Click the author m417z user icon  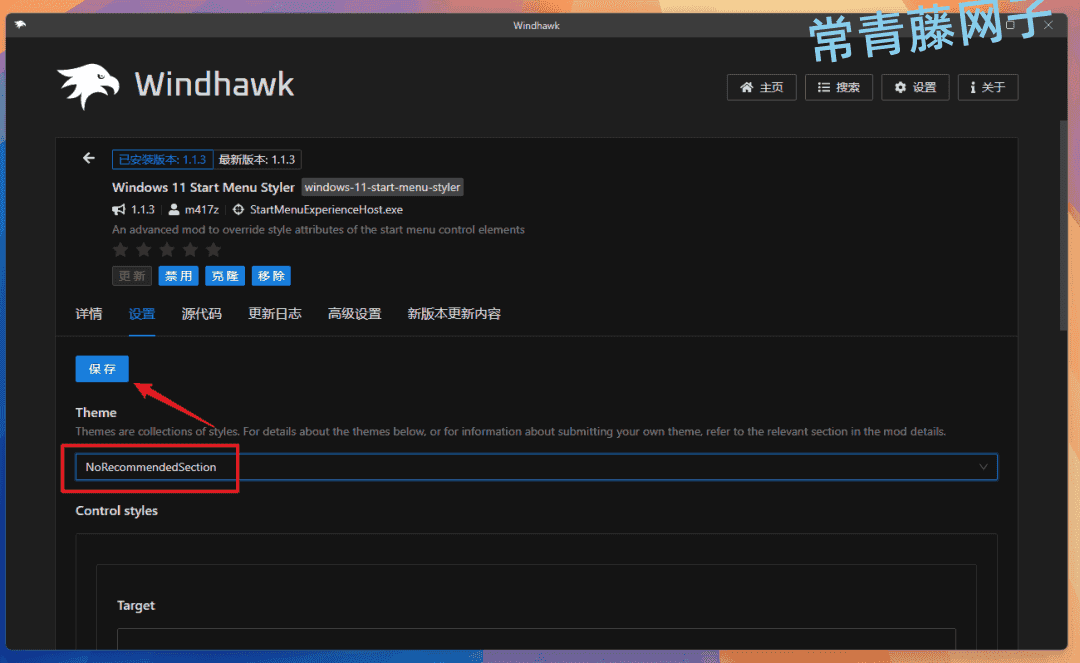[174, 209]
